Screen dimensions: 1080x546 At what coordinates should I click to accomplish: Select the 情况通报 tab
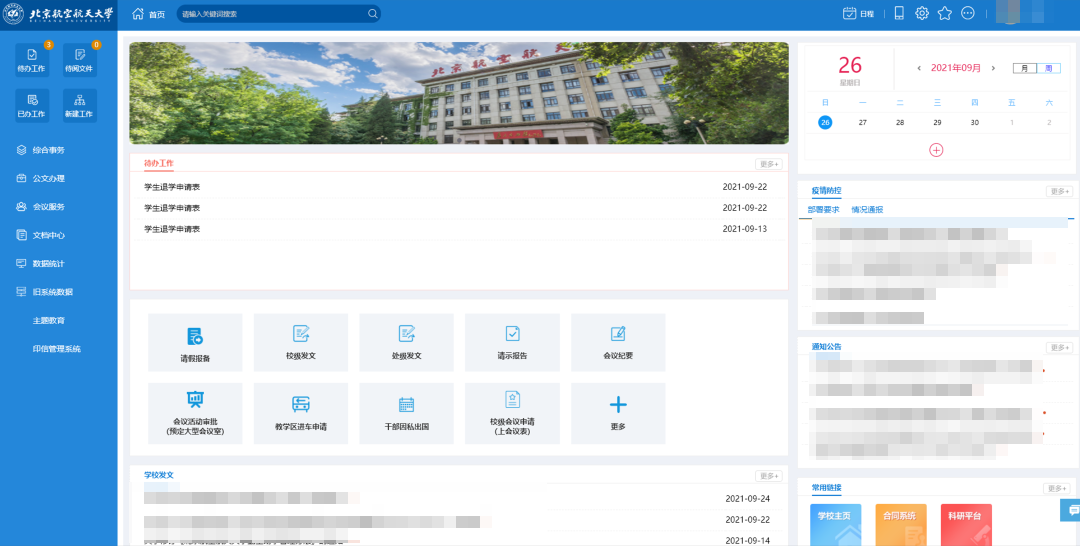pos(867,209)
